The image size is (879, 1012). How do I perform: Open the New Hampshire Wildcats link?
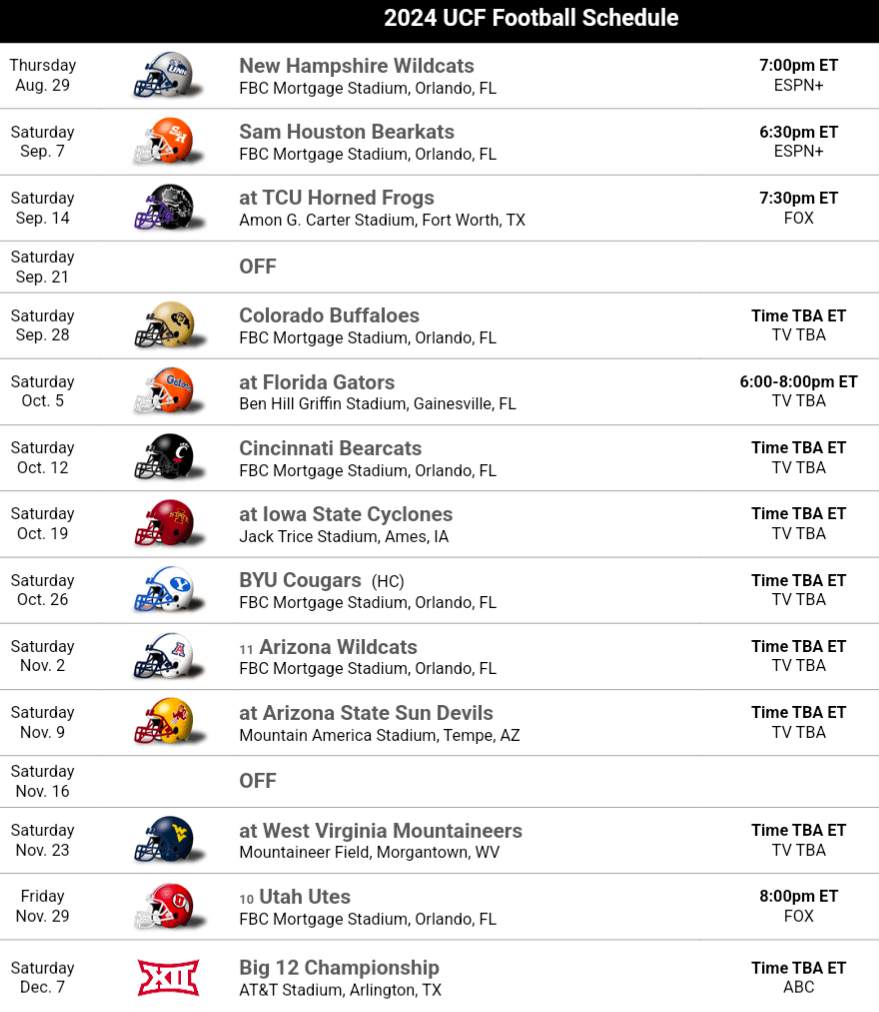pyautogui.click(x=356, y=66)
